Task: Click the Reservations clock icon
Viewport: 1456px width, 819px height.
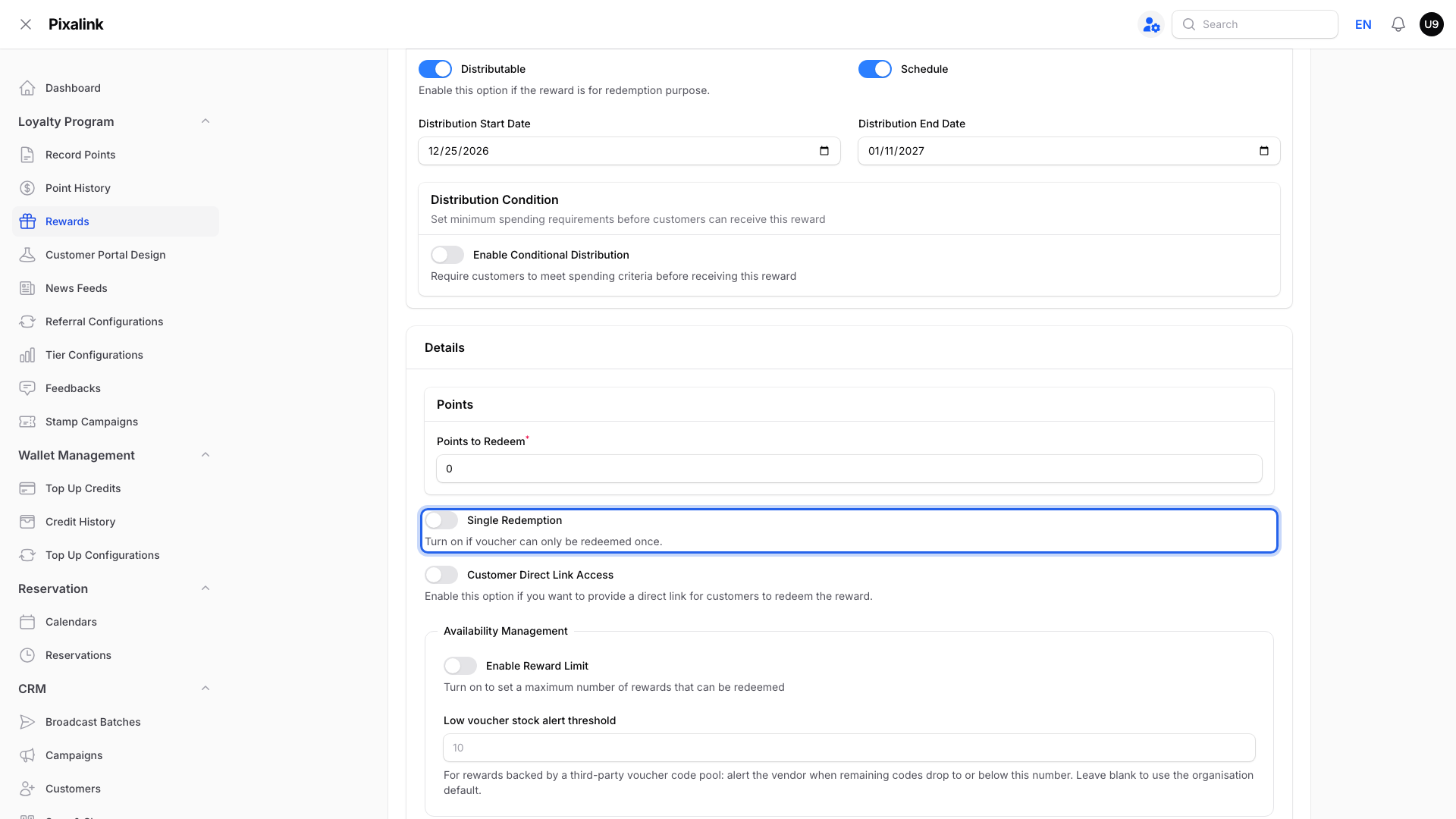Action: (27, 655)
